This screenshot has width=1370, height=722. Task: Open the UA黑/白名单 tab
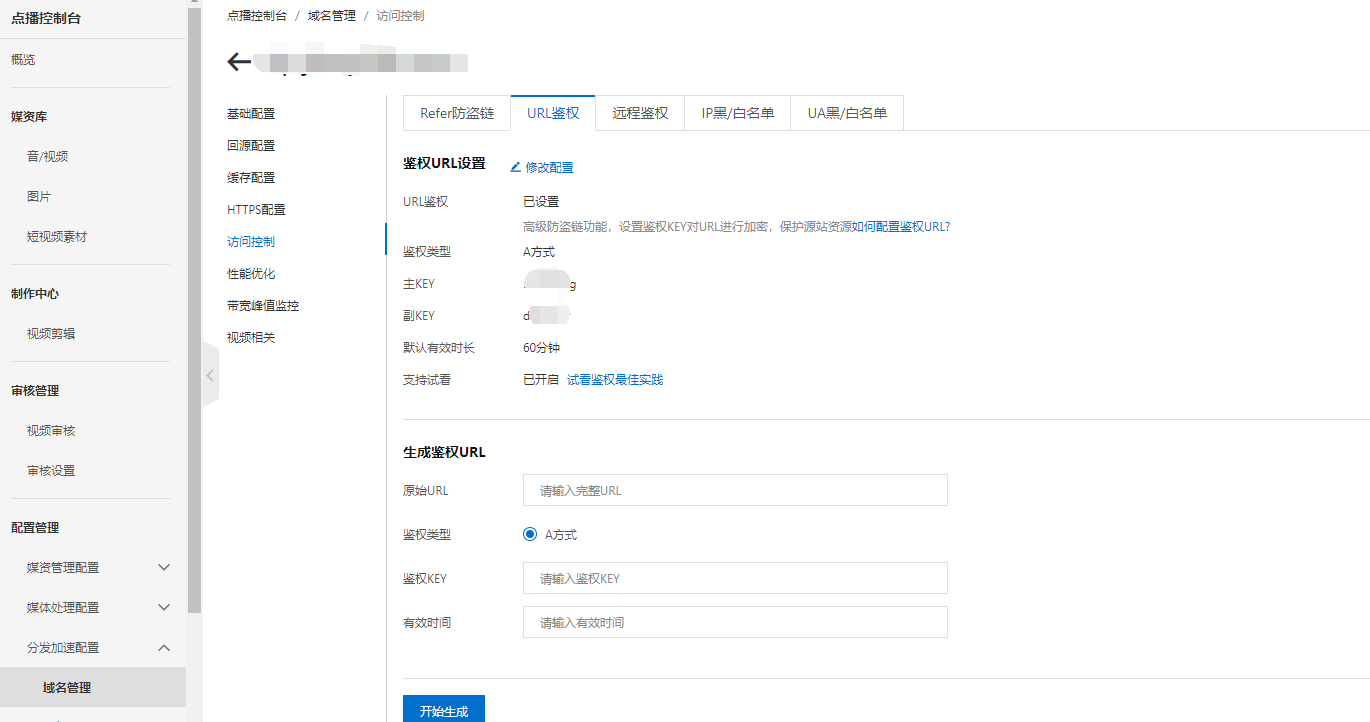(847, 113)
